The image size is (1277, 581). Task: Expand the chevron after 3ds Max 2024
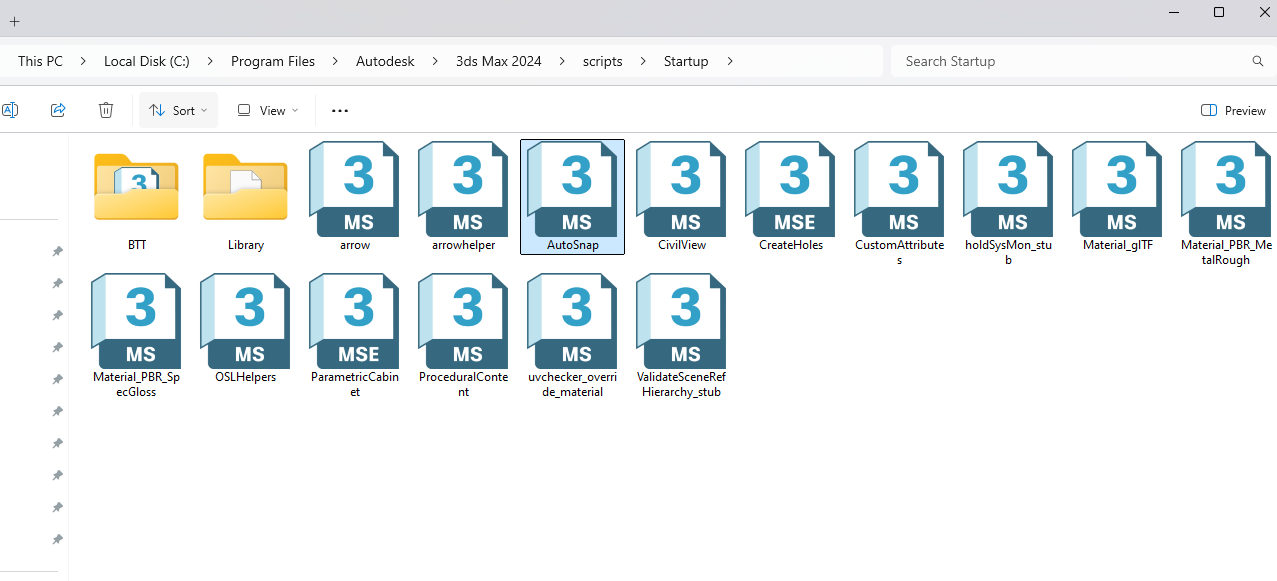tap(562, 61)
